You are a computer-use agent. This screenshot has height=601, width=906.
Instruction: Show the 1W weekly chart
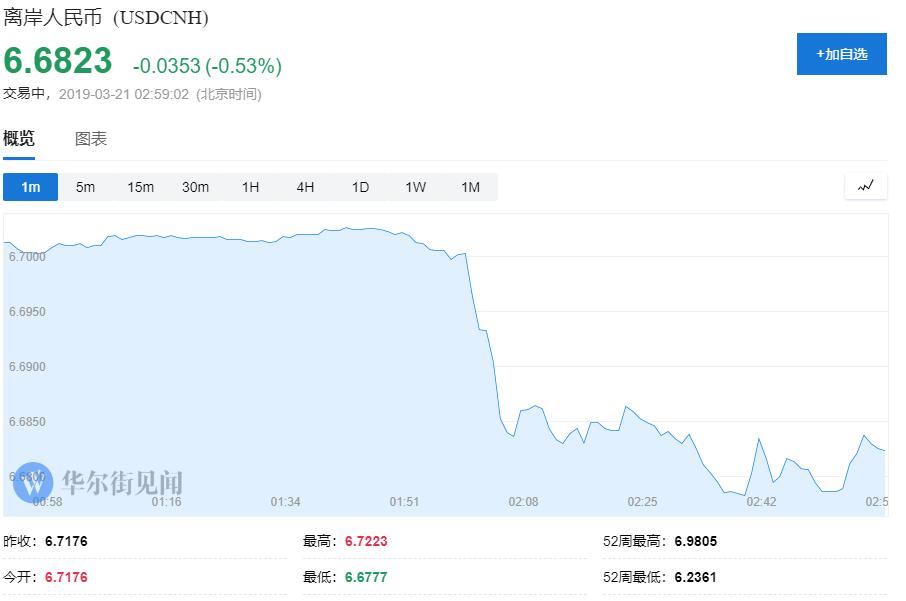415,187
